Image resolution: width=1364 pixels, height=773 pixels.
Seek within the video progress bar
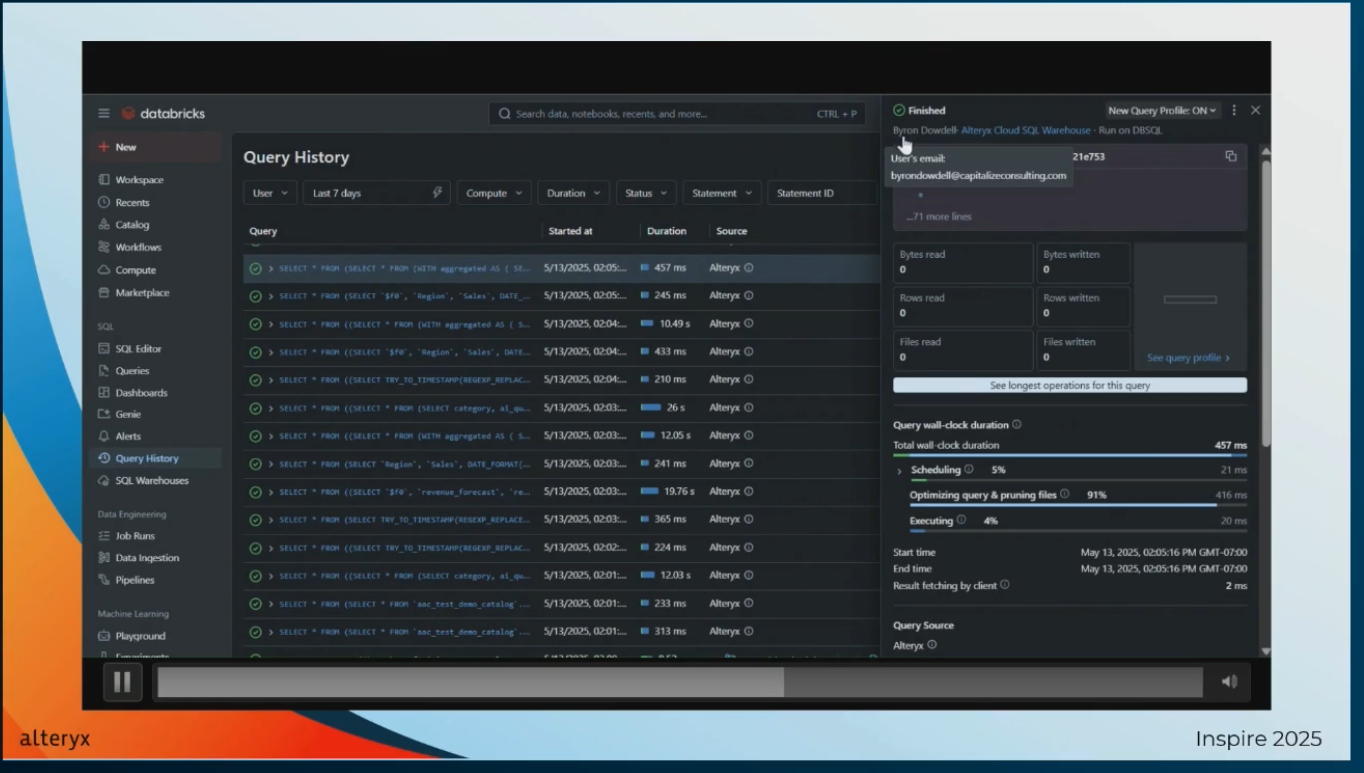click(x=680, y=682)
